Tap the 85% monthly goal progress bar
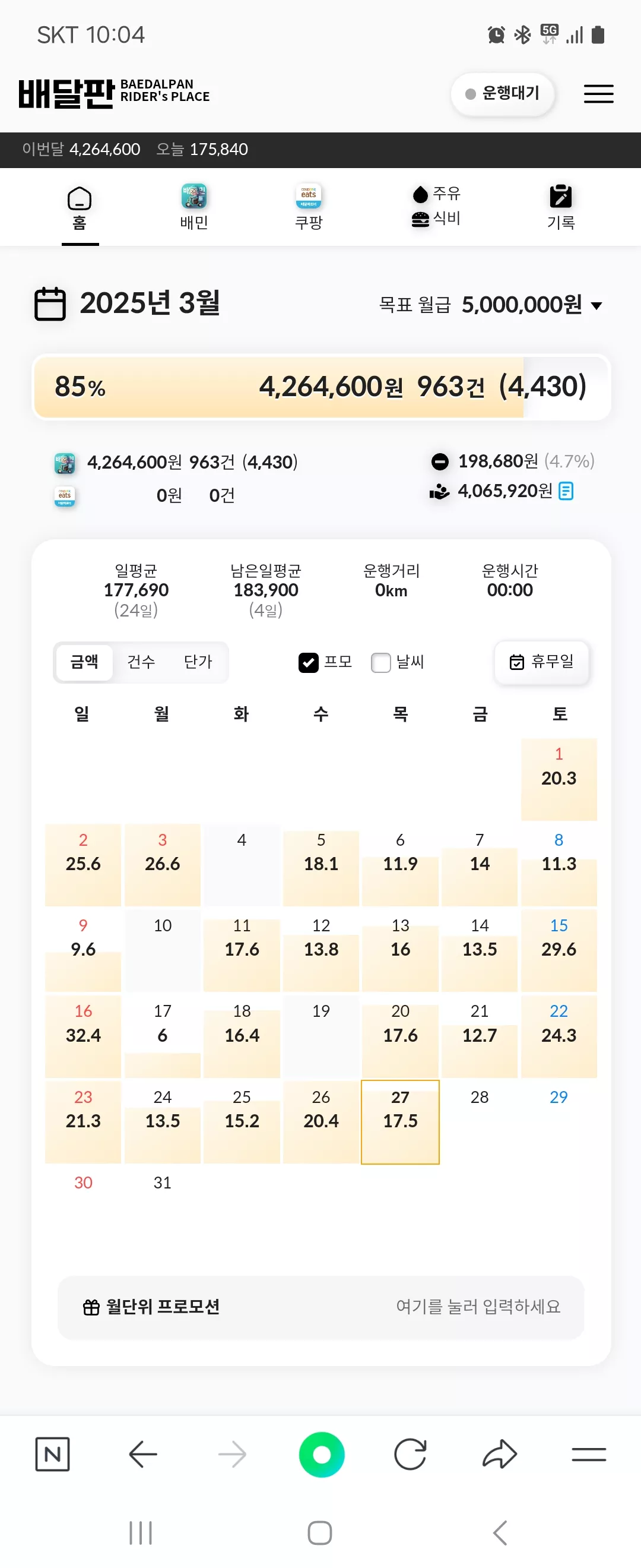 coord(321,387)
